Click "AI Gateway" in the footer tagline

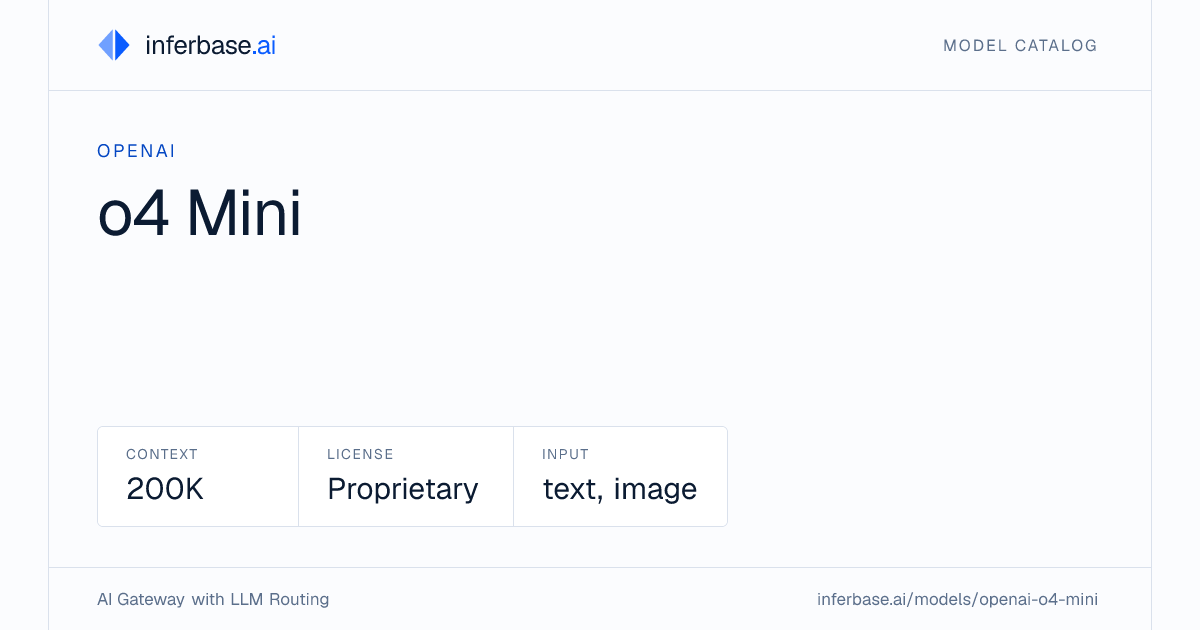(x=141, y=599)
